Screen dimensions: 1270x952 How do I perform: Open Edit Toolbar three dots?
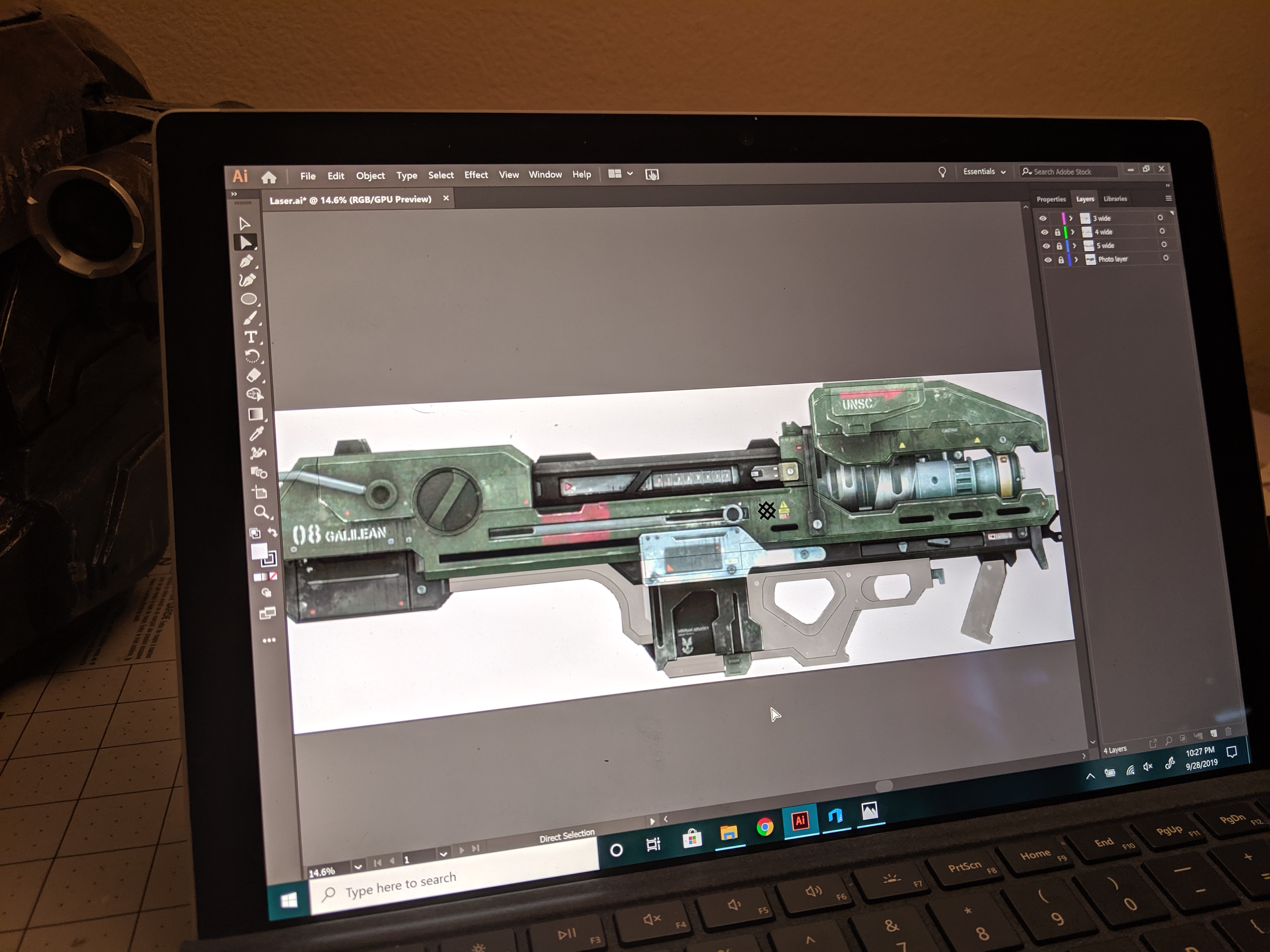click(x=269, y=640)
